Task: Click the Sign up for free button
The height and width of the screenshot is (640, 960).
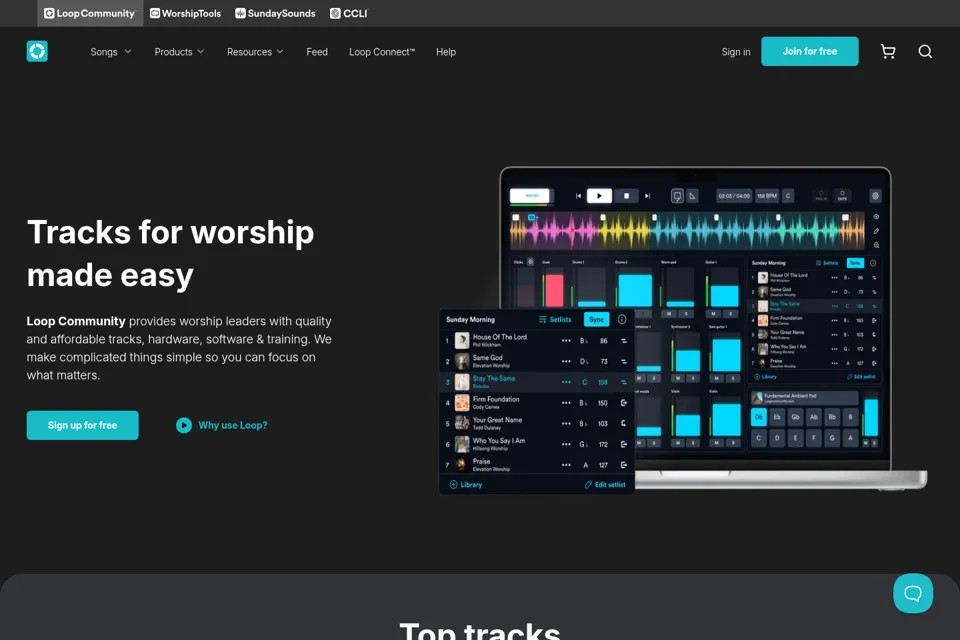Action: (x=83, y=425)
